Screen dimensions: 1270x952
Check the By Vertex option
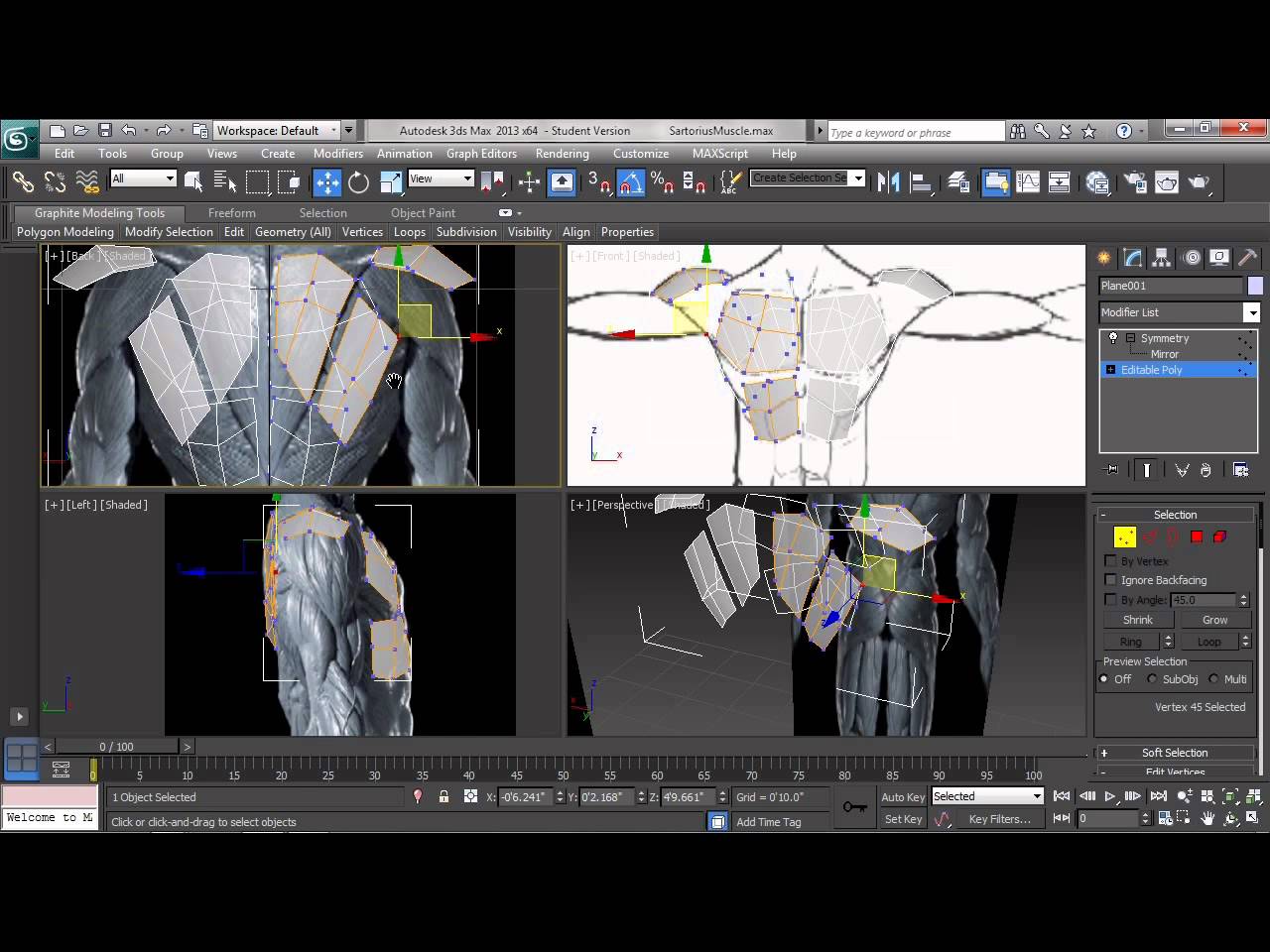(1111, 561)
